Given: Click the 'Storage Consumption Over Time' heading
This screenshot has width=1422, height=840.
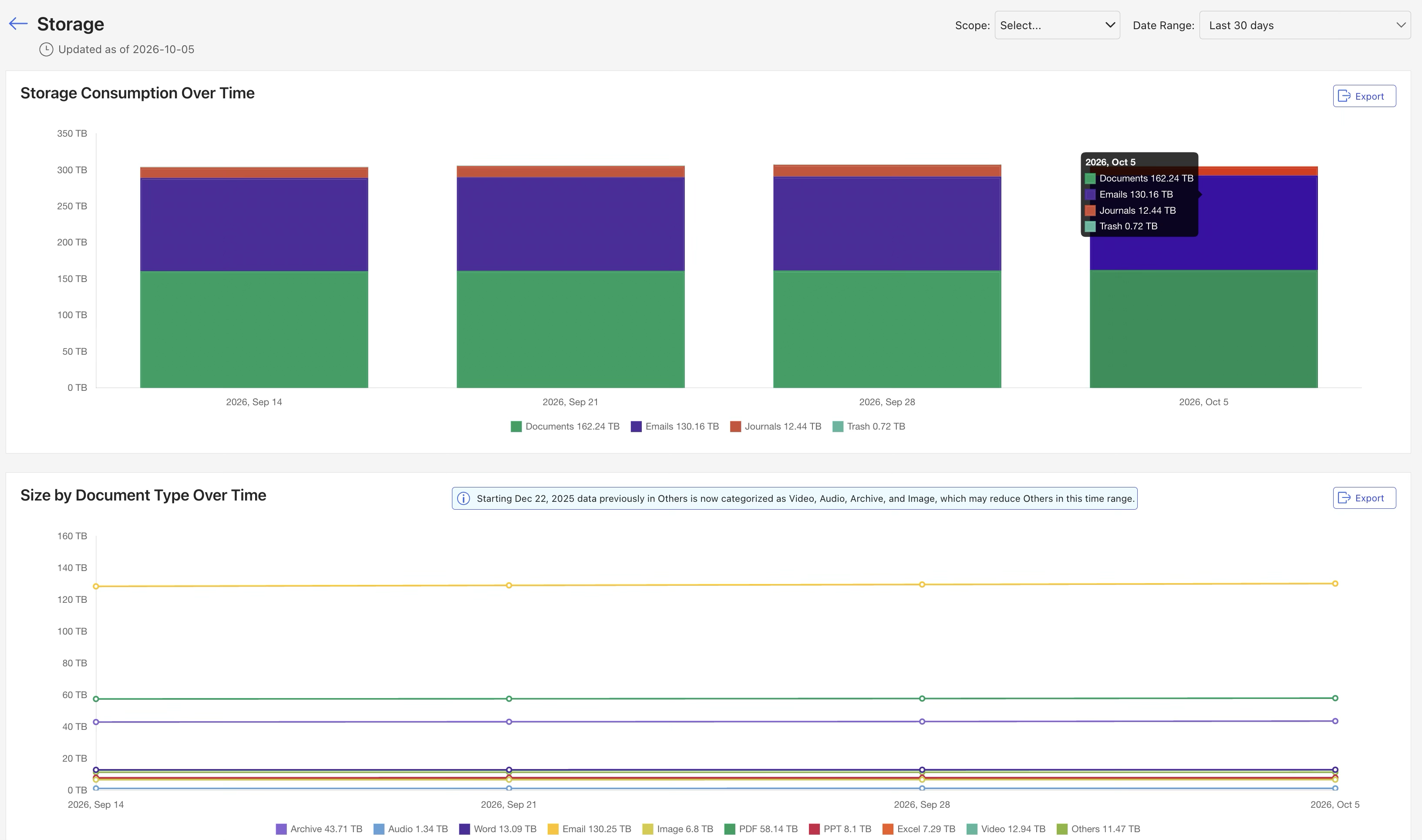Looking at the screenshot, I should click(x=138, y=94).
